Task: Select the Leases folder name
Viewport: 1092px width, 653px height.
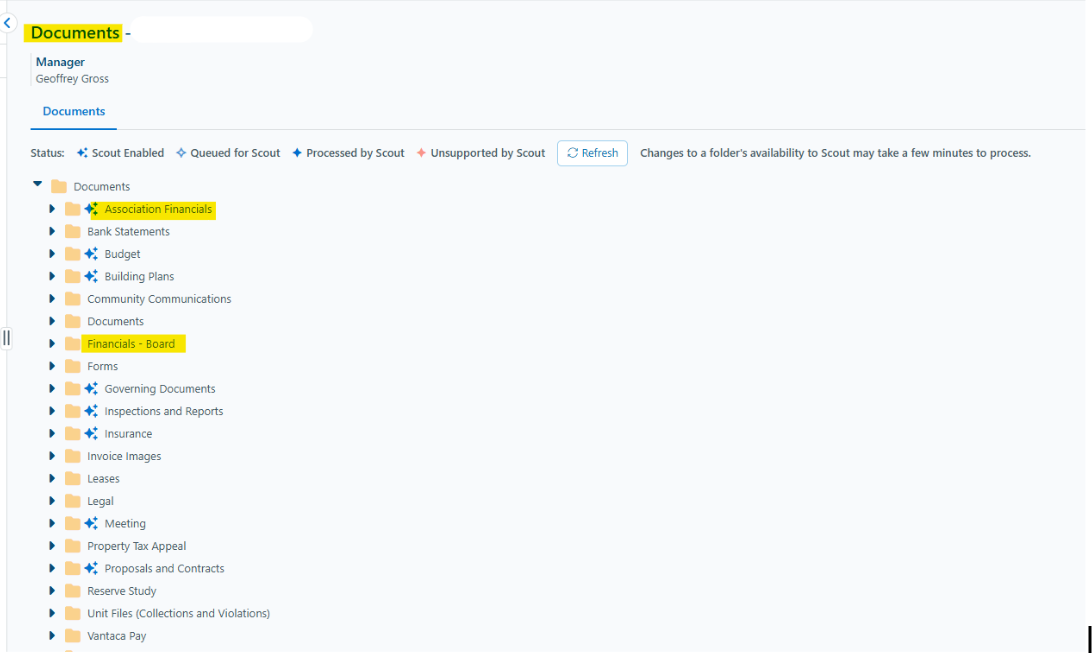Action: 103,479
